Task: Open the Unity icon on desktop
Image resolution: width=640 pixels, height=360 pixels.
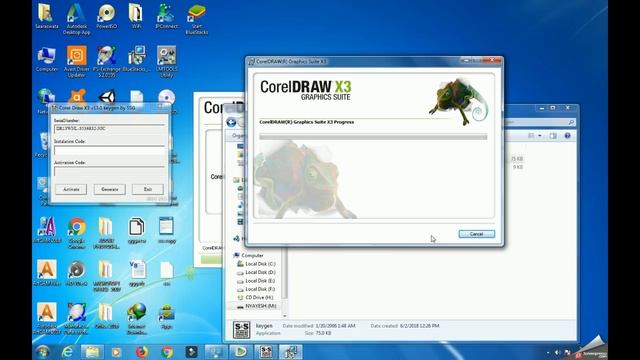Action: (x=107, y=97)
